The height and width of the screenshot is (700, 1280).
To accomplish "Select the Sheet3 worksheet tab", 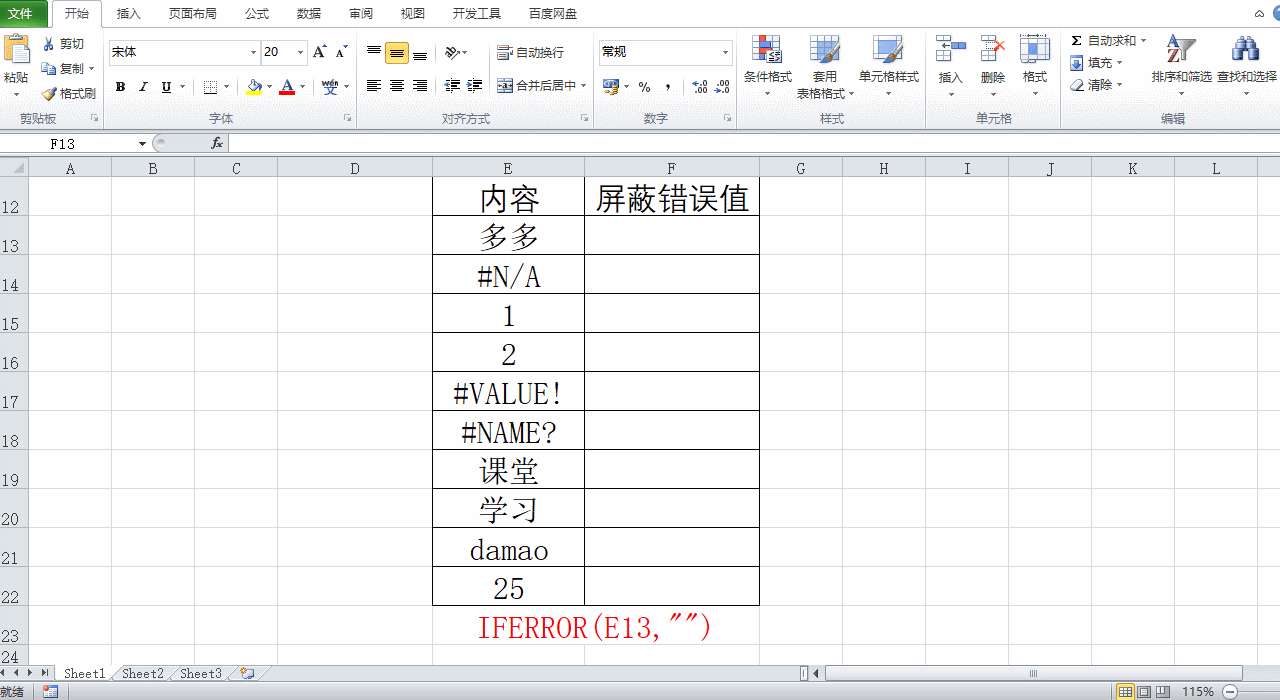I will tap(201, 674).
